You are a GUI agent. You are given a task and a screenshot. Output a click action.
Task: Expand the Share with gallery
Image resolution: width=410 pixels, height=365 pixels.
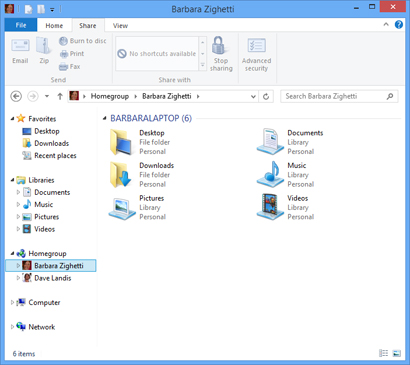click(x=202, y=65)
